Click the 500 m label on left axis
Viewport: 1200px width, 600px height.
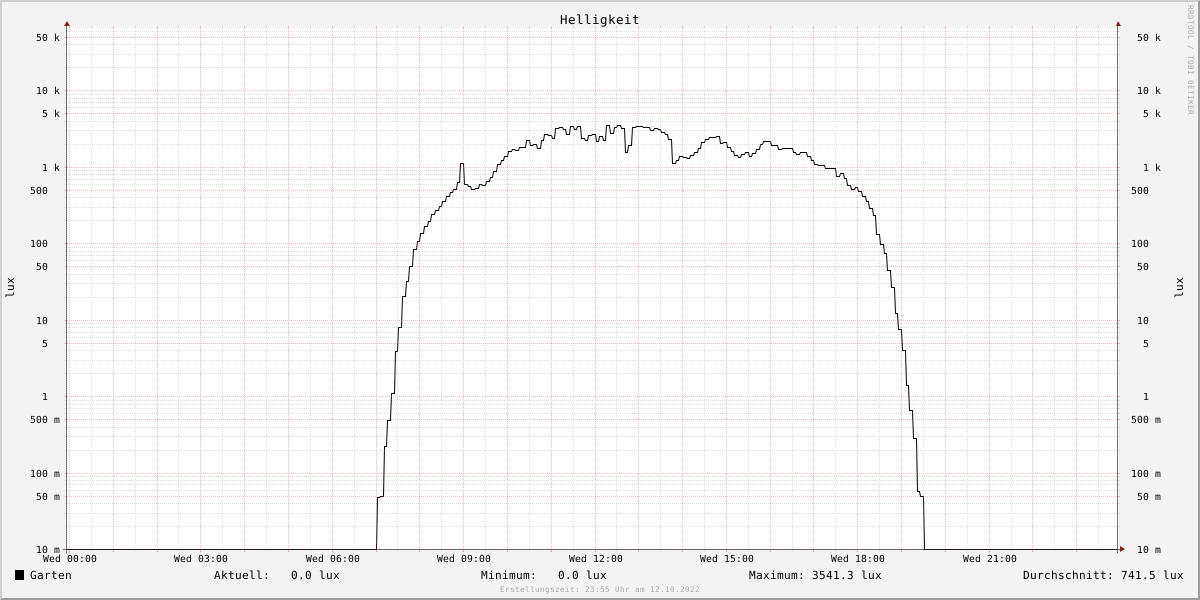pyautogui.click(x=45, y=420)
